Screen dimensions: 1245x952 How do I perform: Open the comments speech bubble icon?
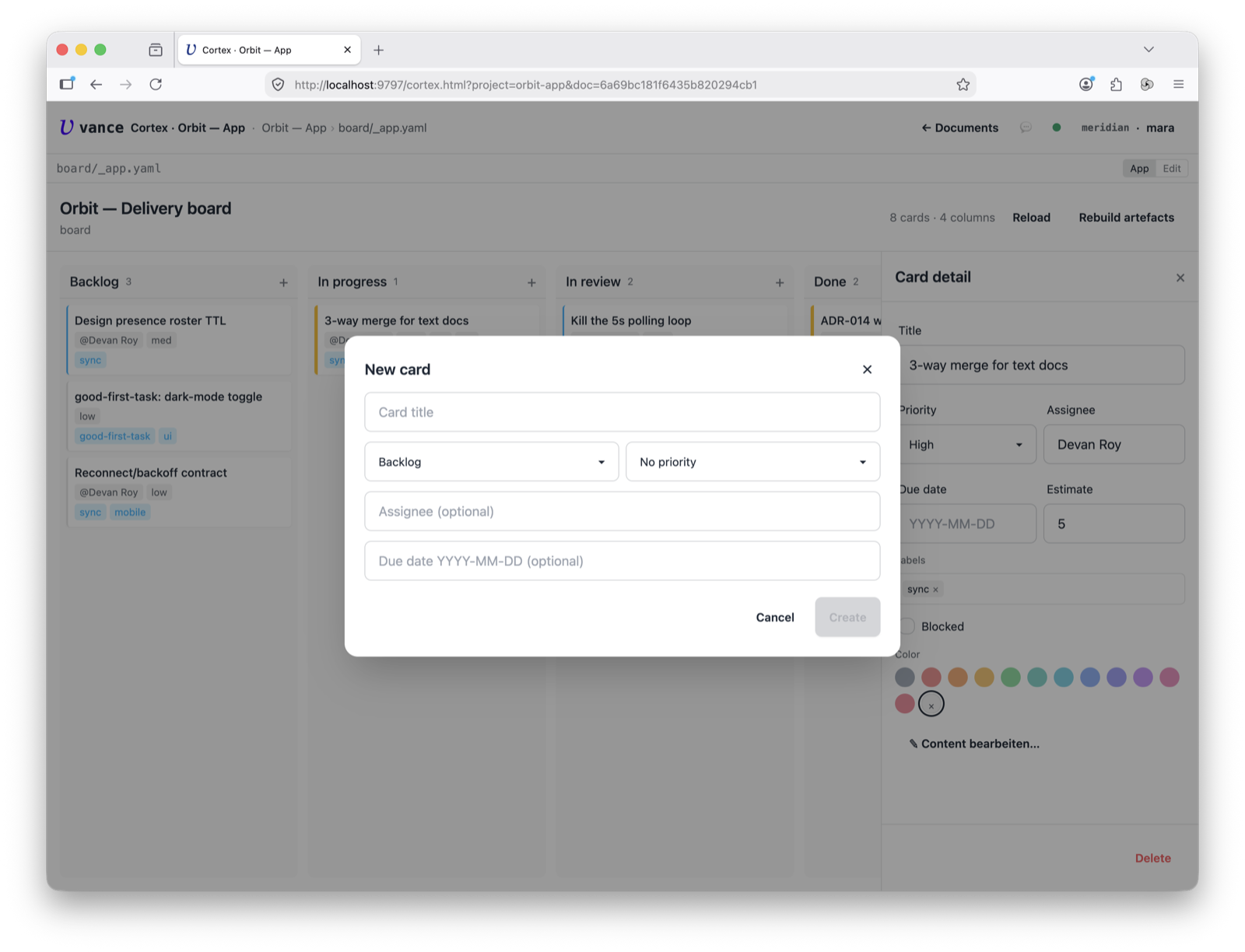point(1026,128)
